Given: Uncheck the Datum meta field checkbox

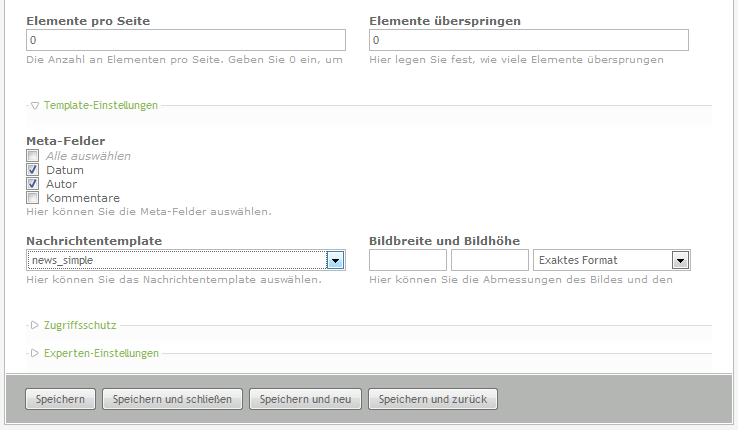Looking at the screenshot, I should tap(32, 170).
